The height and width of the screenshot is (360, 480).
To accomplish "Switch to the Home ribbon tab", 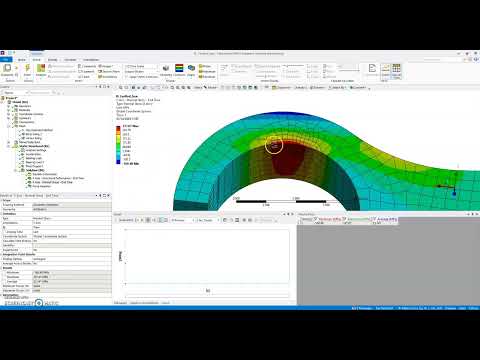I will point(22,60).
